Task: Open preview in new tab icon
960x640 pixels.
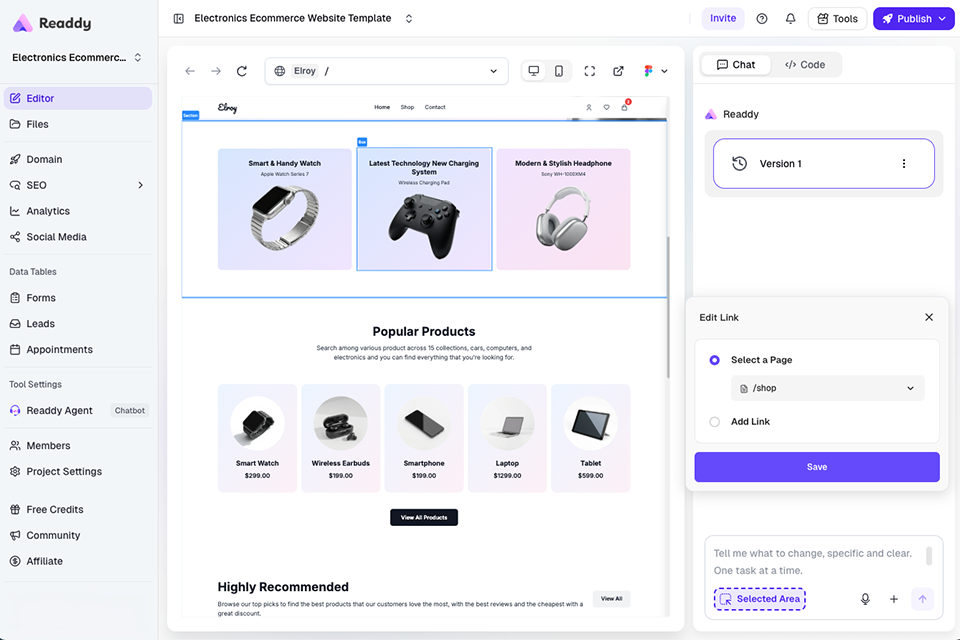Action: point(618,71)
